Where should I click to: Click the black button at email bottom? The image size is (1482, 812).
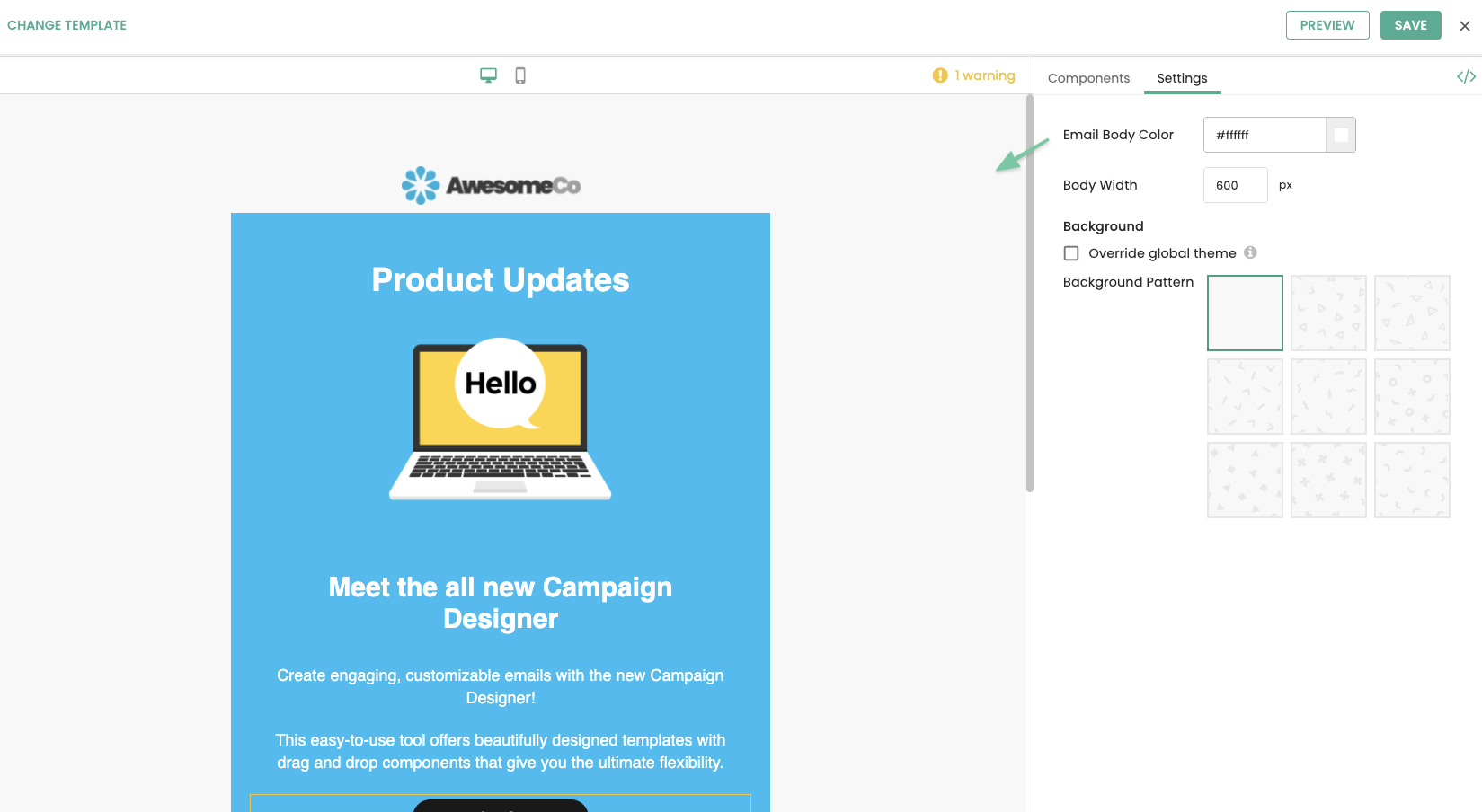(501, 806)
